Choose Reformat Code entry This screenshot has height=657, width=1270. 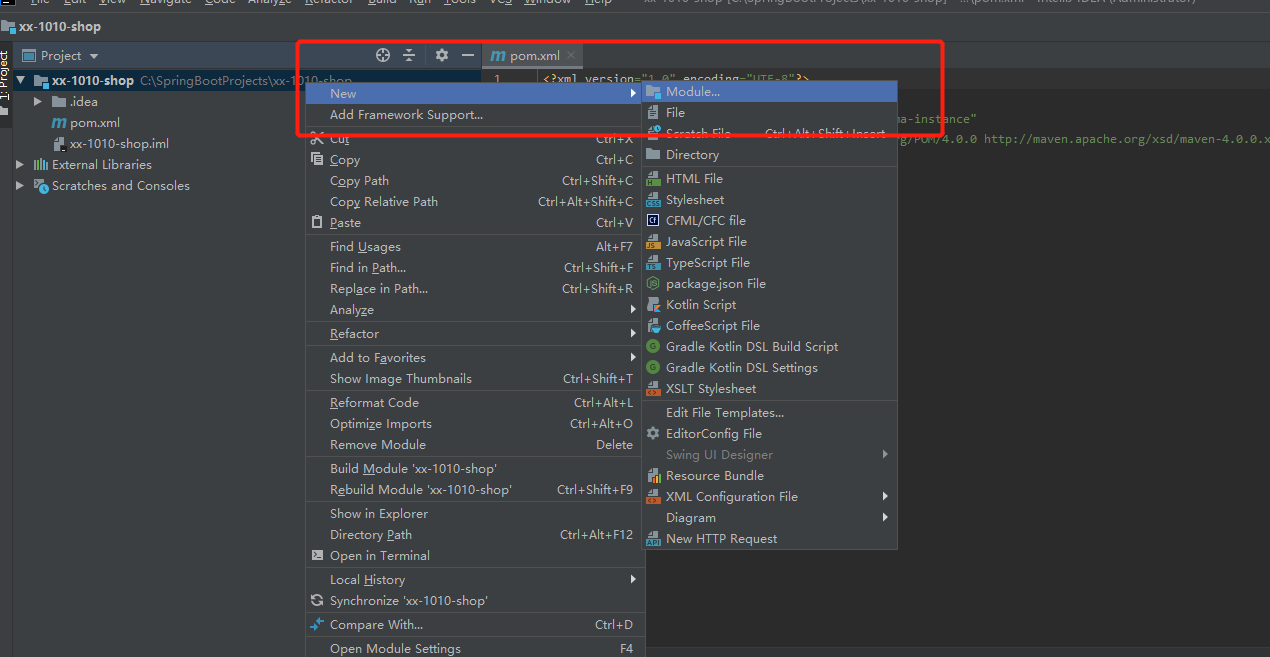coord(474,402)
